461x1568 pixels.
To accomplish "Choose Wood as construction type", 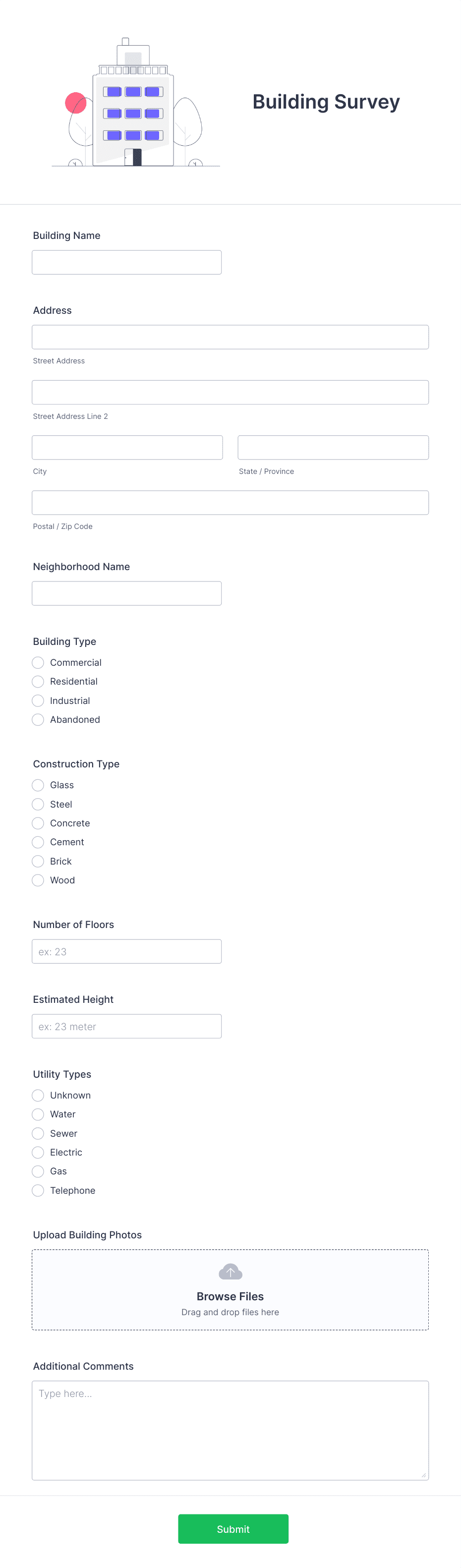I will [38, 880].
